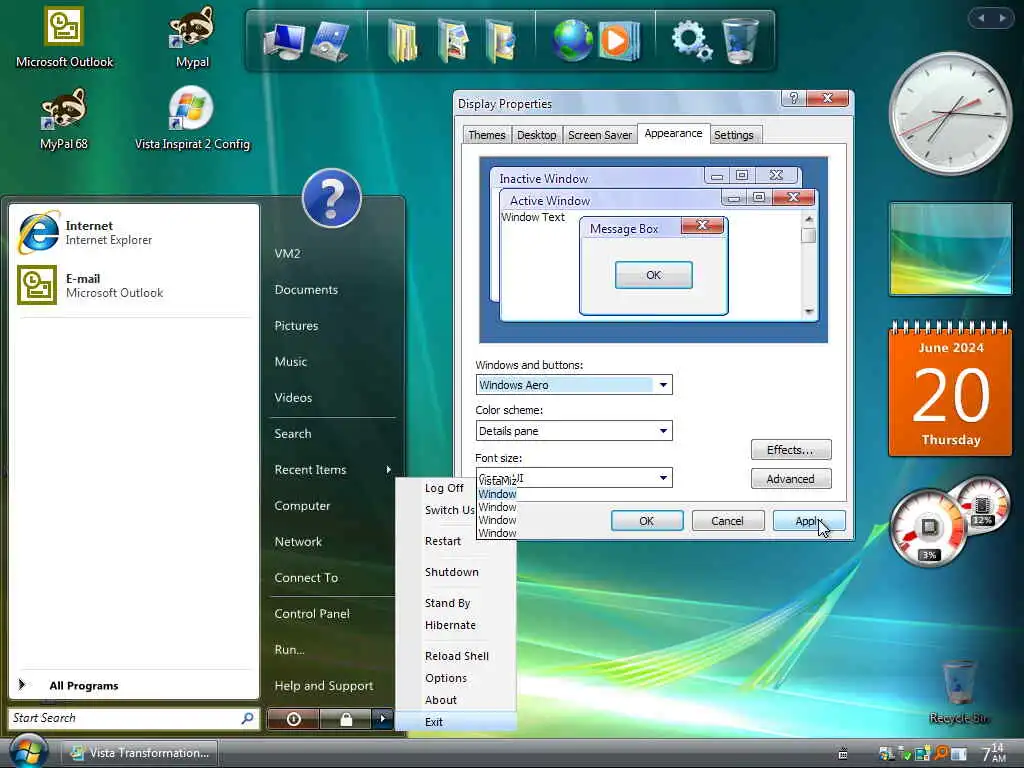Click the Effects... button
The height and width of the screenshot is (768, 1024).
click(x=791, y=449)
